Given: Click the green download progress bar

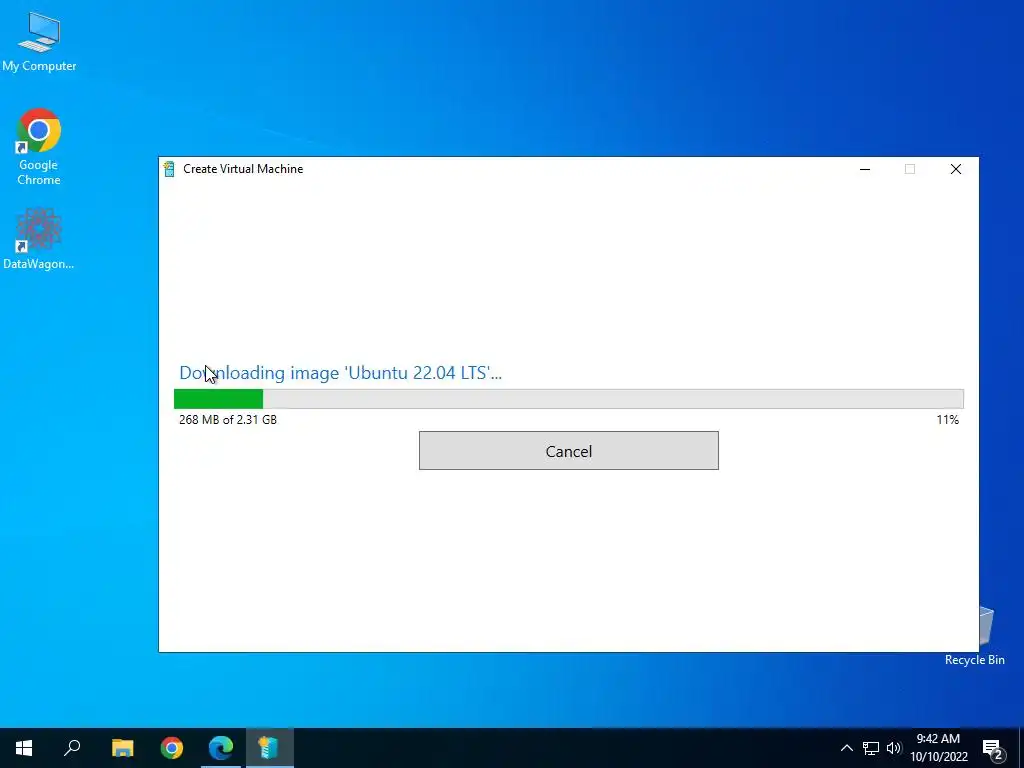Looking at the screenshot, I should [x=568, y=398].
